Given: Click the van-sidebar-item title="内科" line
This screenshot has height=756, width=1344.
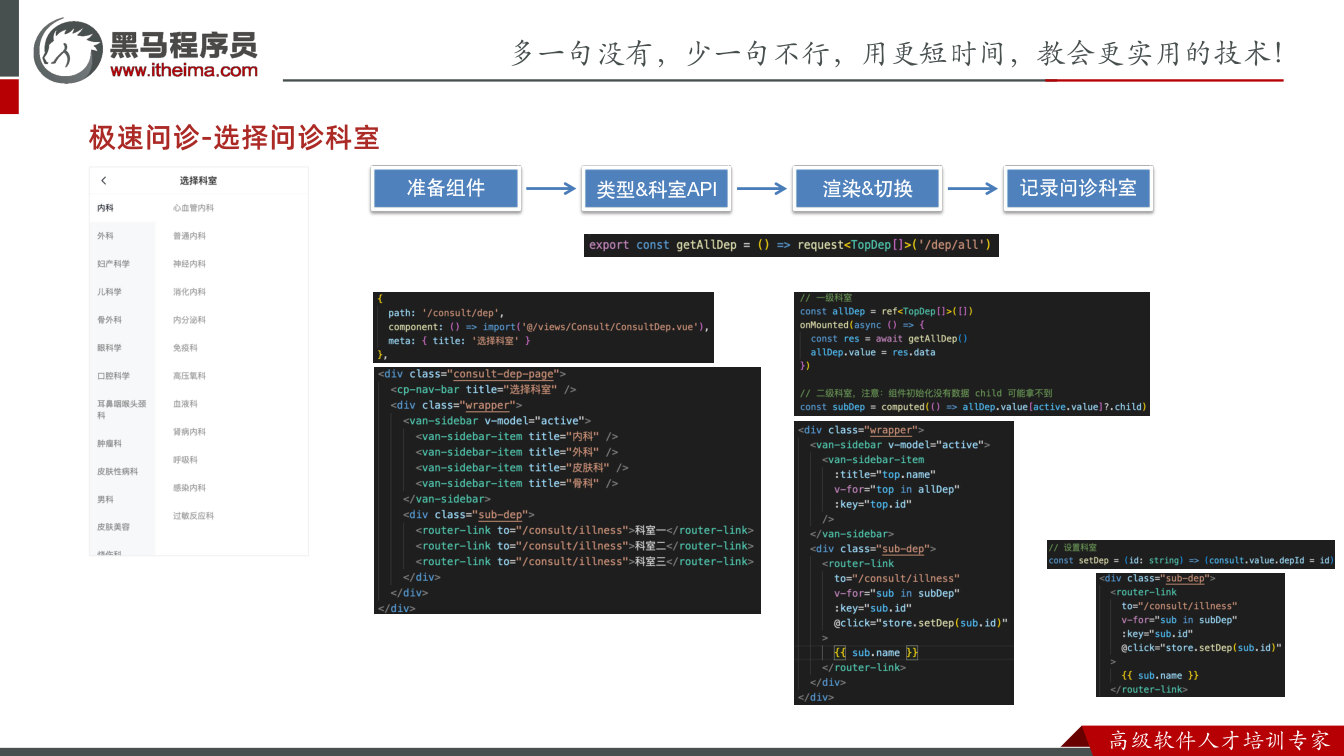Looking at the screenshot, I should [x=517, y=436].
